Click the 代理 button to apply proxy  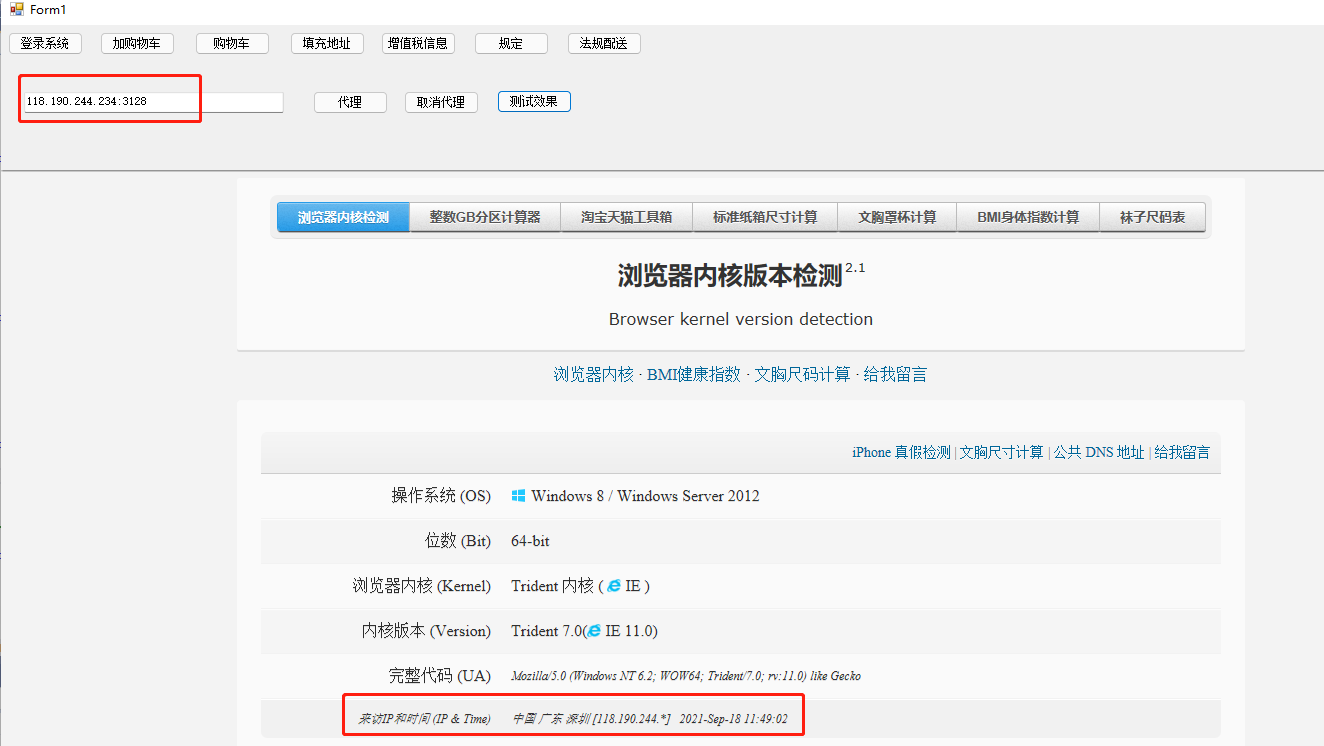pos(350,102)
